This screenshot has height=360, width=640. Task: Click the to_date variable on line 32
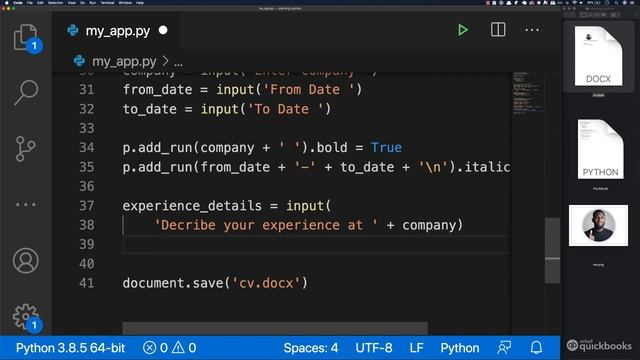point(149,109)
